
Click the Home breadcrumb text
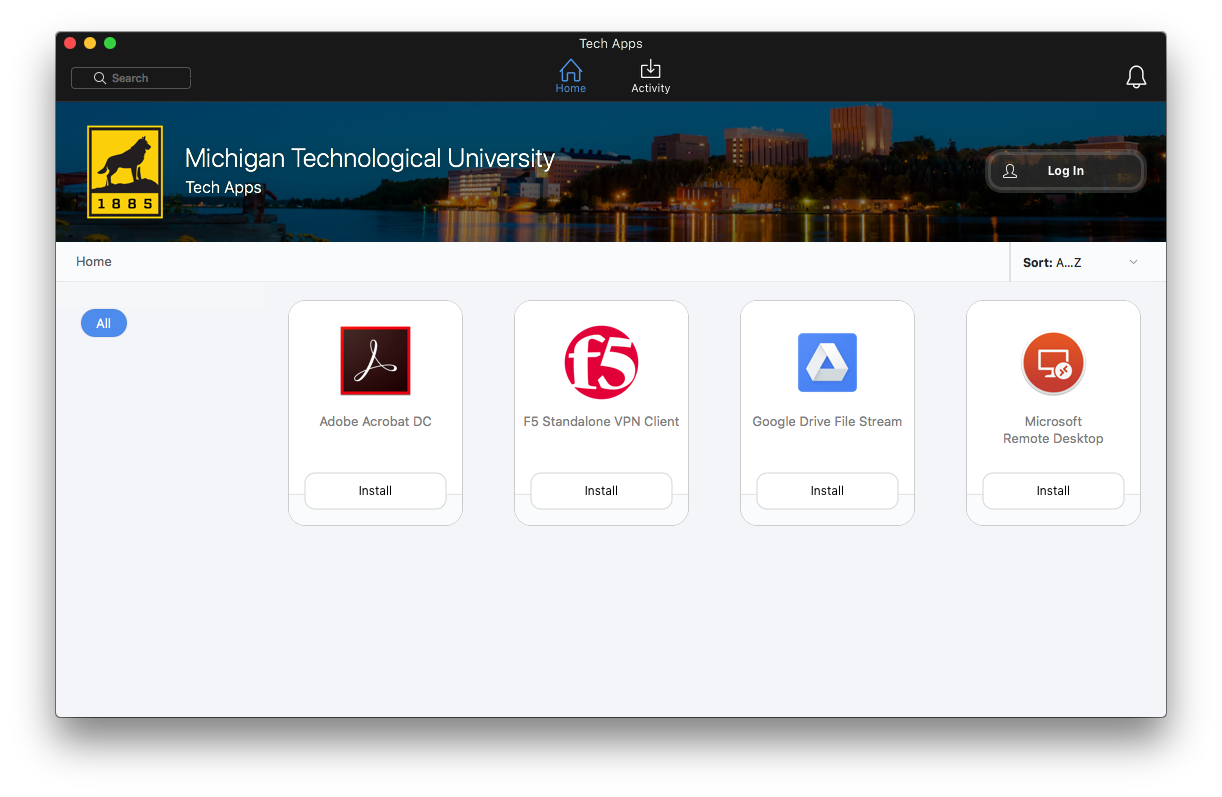click(94, 262)
